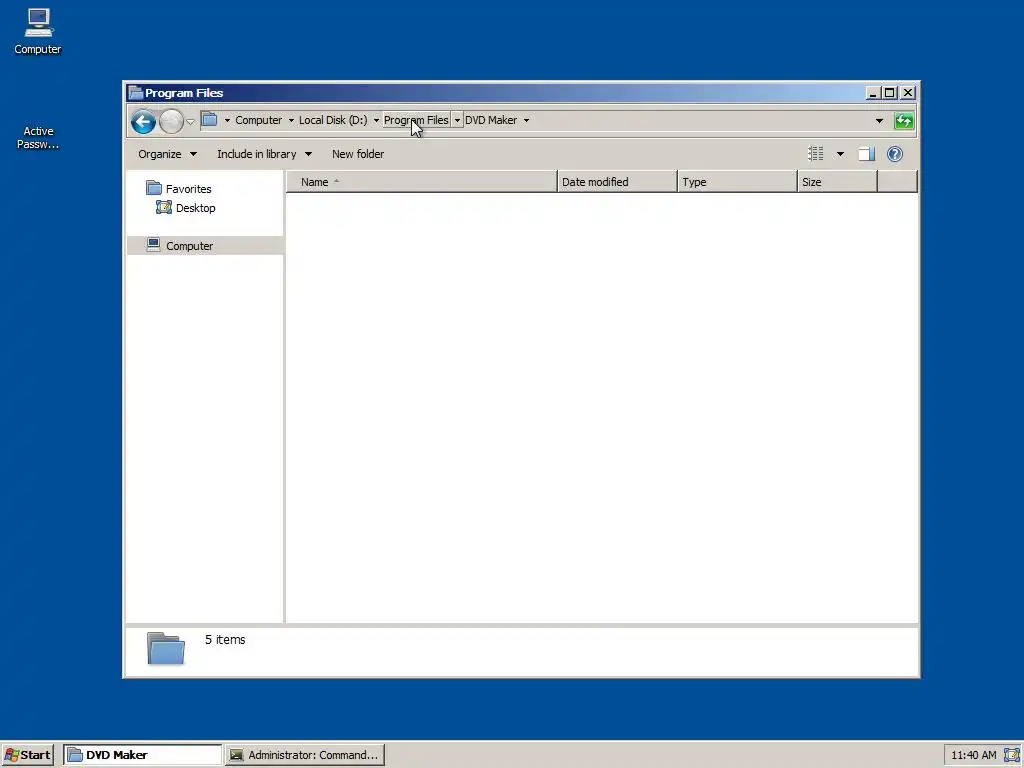Expand the root arrow before Computer breadcrumb
Image resolution: width=1024 pixels, height=768 pixels.
[x=227, y=120]
